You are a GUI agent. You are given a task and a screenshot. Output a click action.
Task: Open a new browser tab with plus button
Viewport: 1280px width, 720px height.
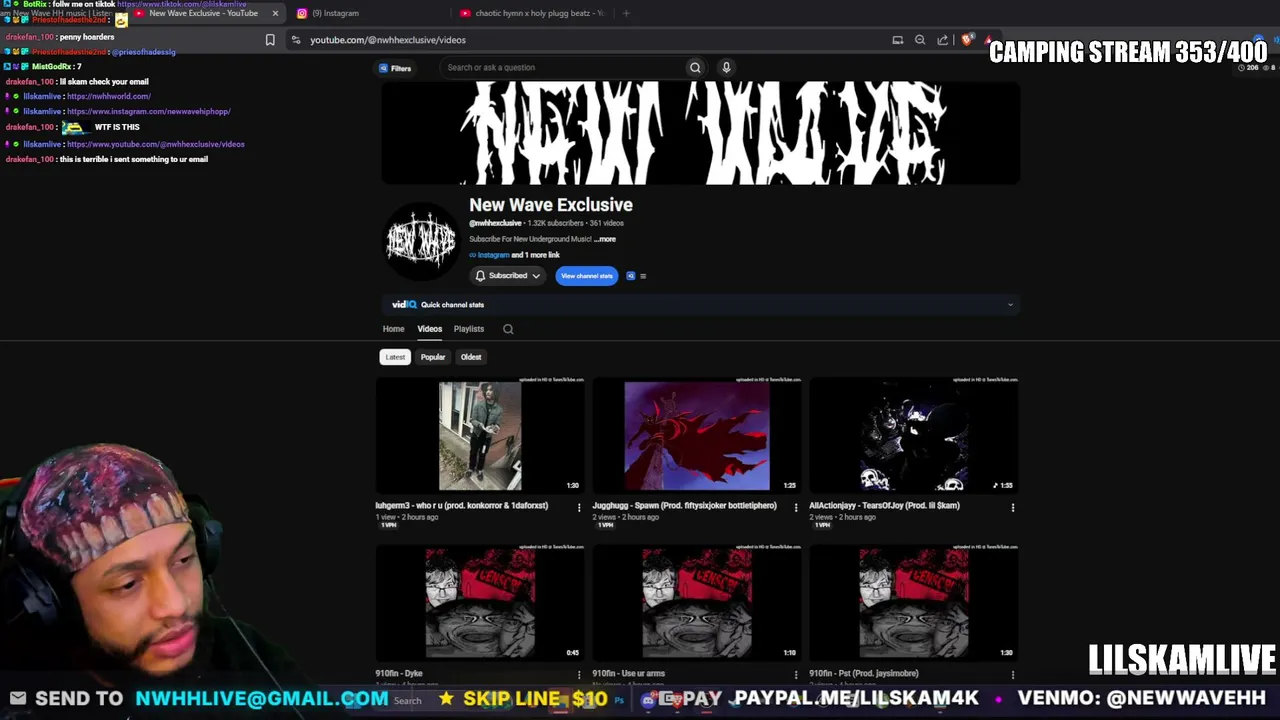[626, 13]
